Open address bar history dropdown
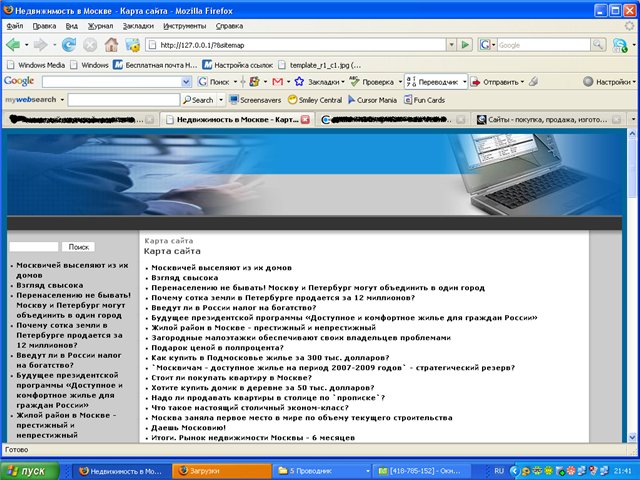 tap(451, 44)
